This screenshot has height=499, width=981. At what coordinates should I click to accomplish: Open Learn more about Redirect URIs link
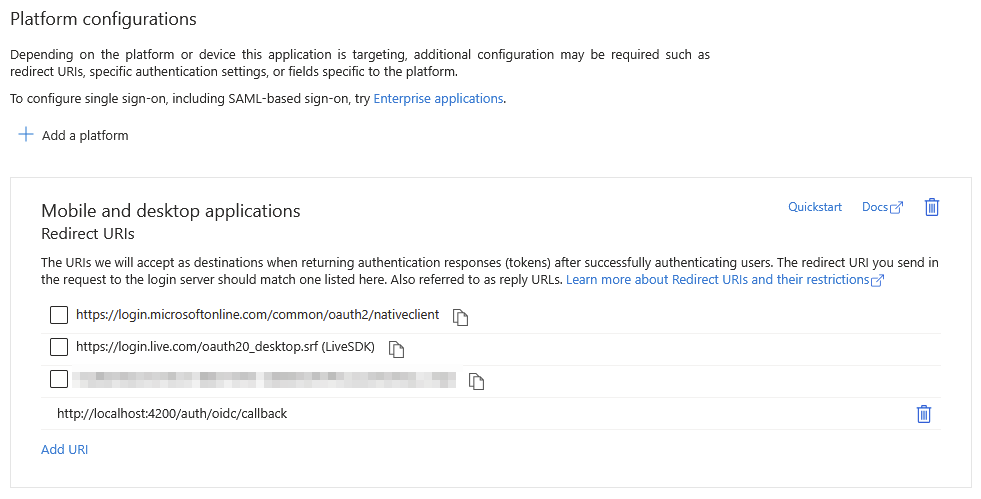pyautogui.click(x=724, y=280)
